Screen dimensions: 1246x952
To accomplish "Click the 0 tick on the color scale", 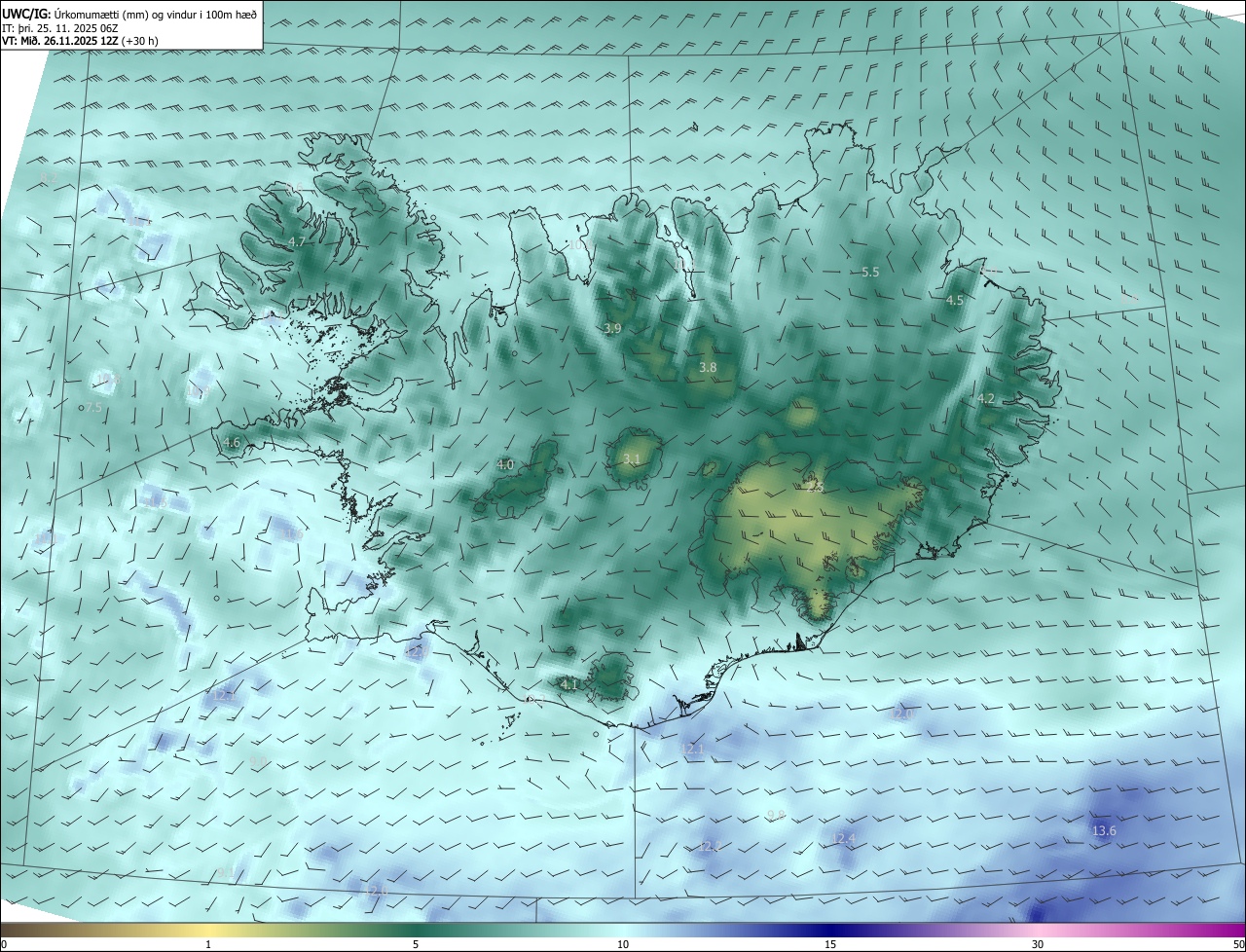I will pos(4,944).
